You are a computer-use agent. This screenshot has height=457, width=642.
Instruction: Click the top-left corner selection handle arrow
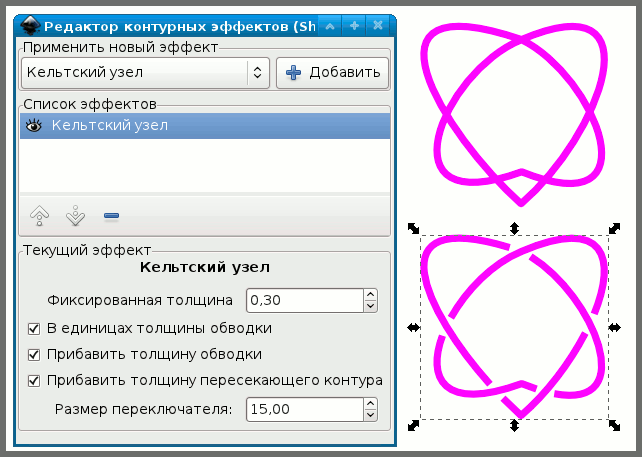pyautogui.click(x=414, y=229)
